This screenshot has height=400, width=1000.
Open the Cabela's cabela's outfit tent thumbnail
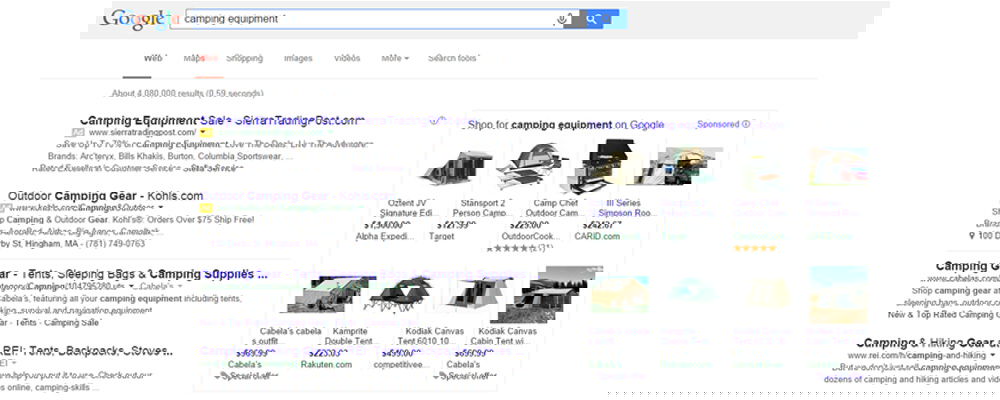coord(328,293)
